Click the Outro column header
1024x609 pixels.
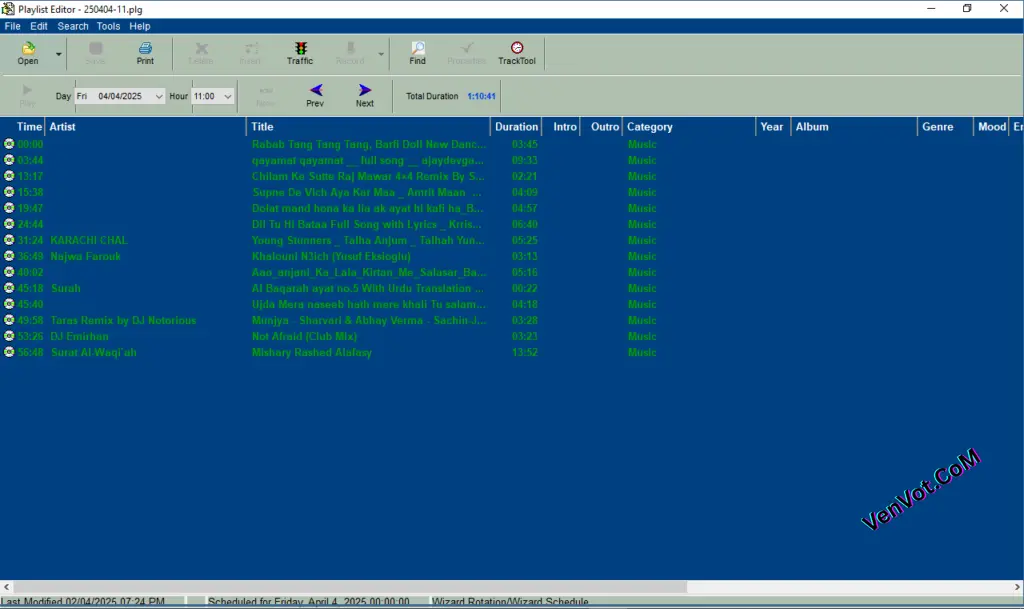pos(601,127)
